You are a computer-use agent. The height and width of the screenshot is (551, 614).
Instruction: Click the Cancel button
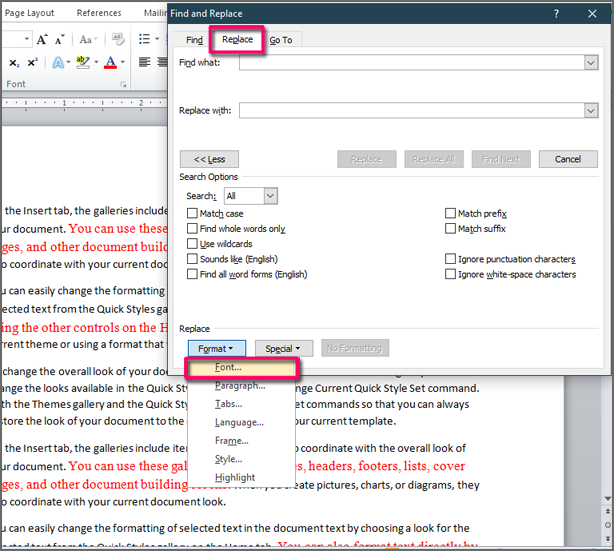568,159
